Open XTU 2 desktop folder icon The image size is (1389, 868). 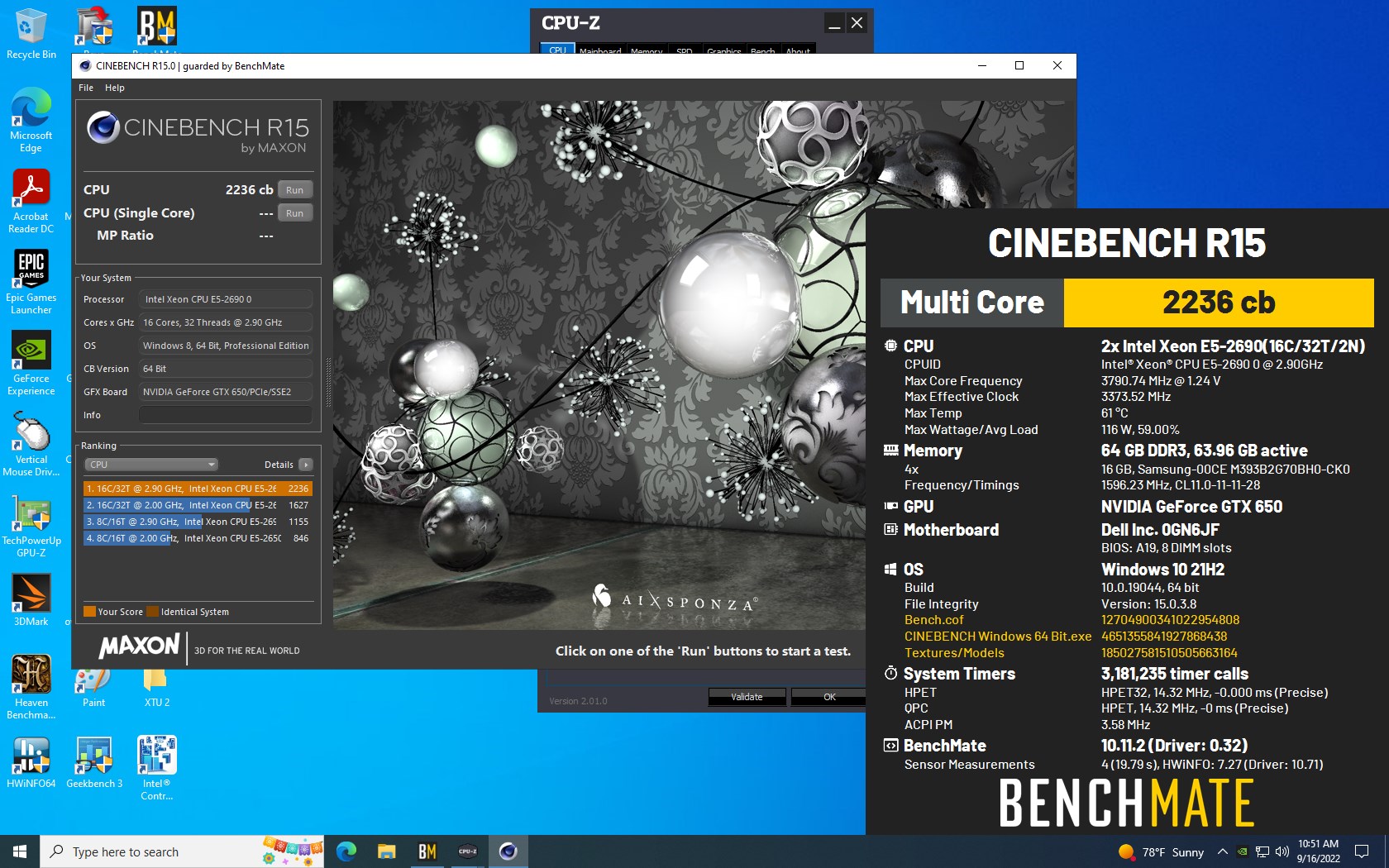tap(156, 687)
